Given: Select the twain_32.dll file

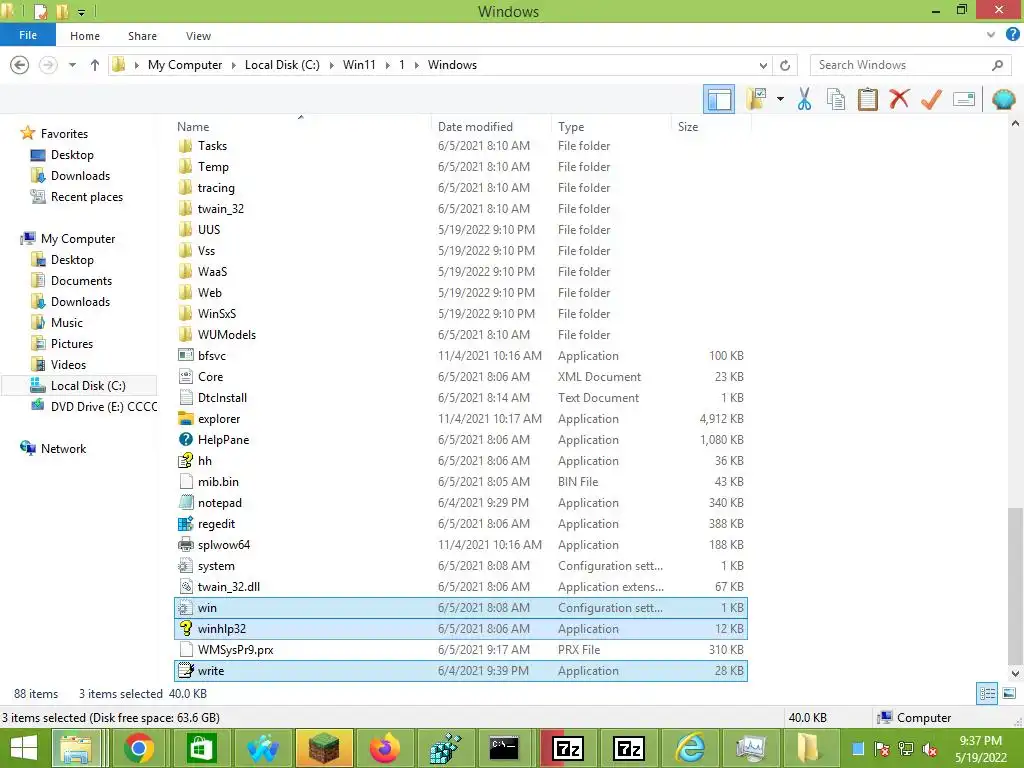Looking at the screenshot, I should [x=229, y=586].
